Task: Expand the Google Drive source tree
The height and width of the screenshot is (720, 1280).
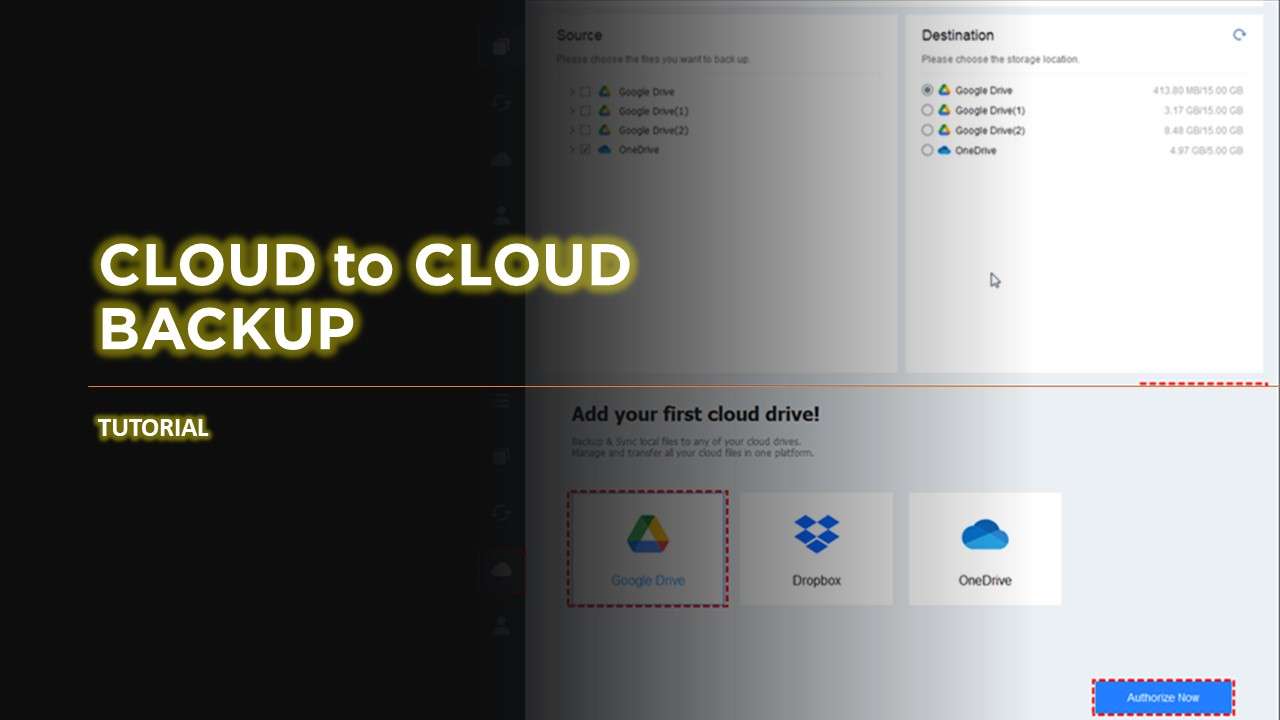Action: (x=572, y=91)
